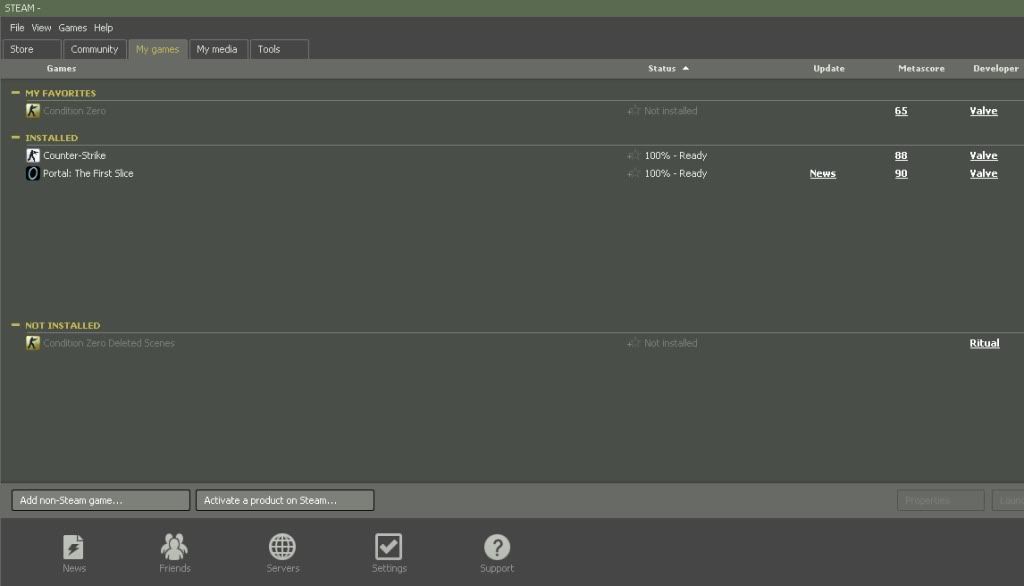Click Portal's 100% - Ready status
The height and width of the screenshot is (586, 1024).
[676, 174]
